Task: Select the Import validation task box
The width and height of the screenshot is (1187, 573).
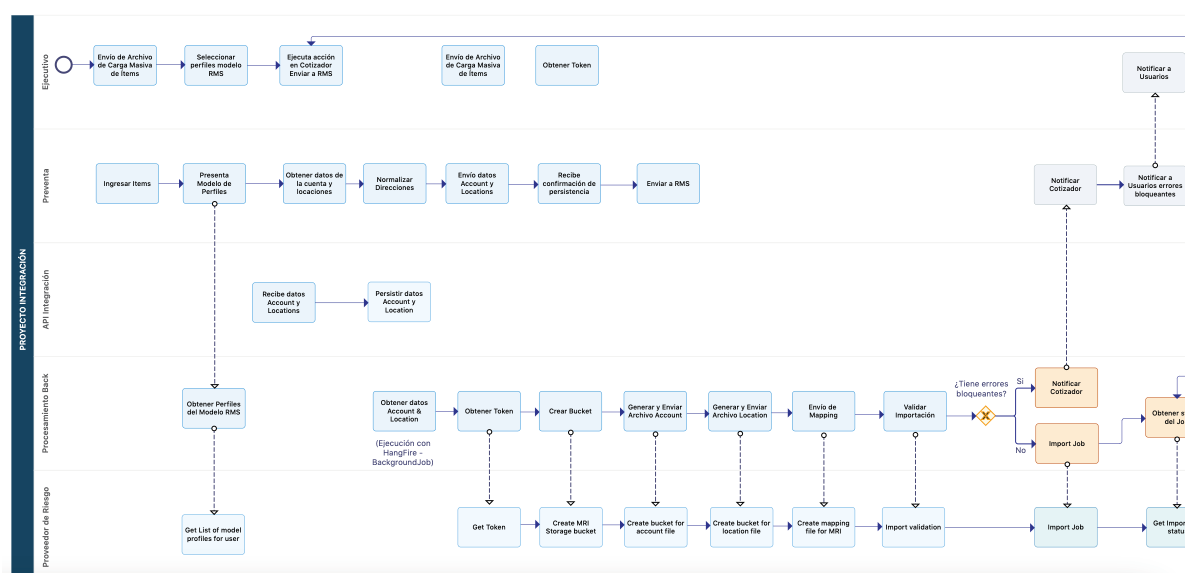Action: 913,527
